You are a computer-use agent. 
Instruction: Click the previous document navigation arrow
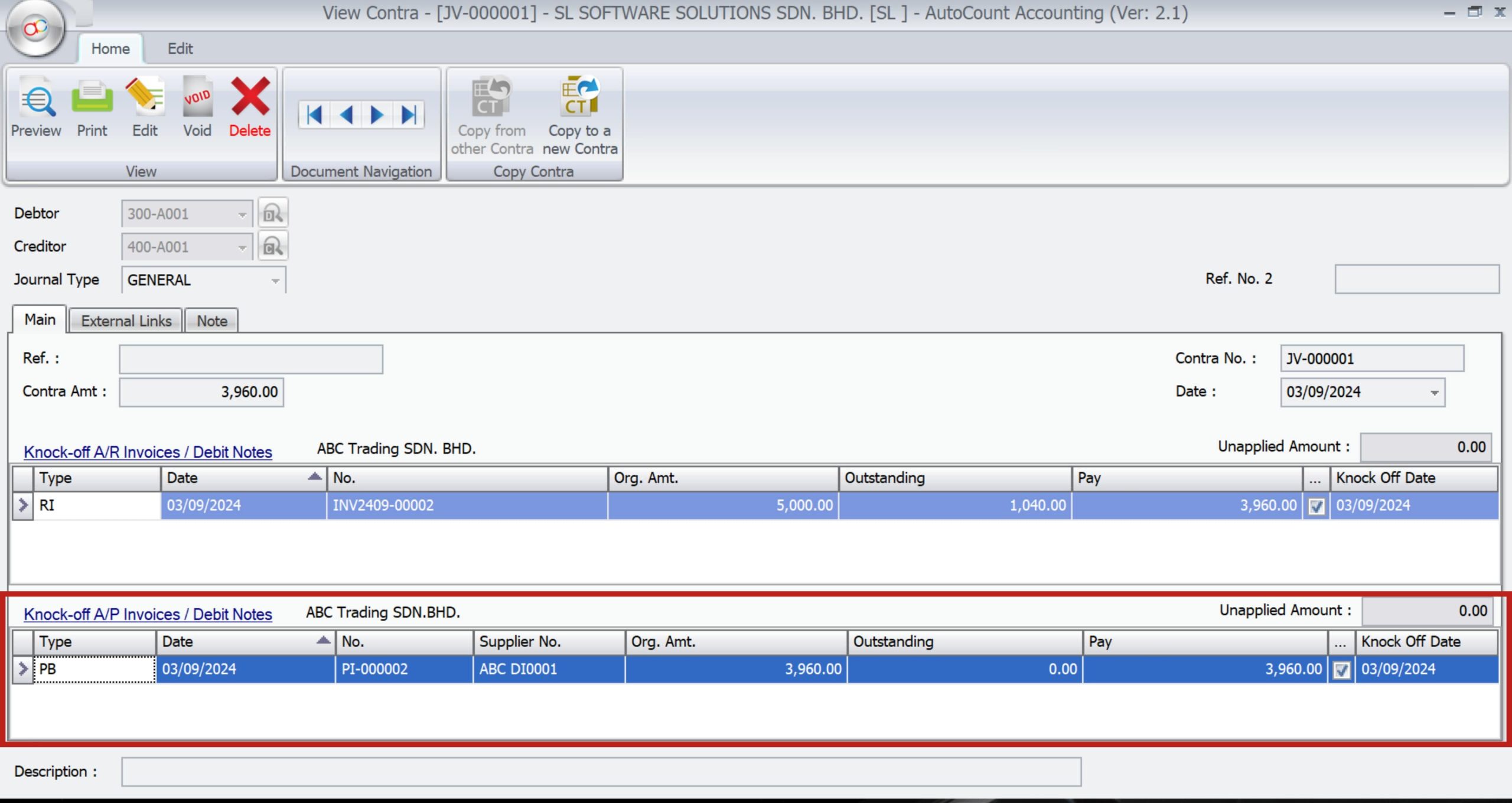(346, 115)
